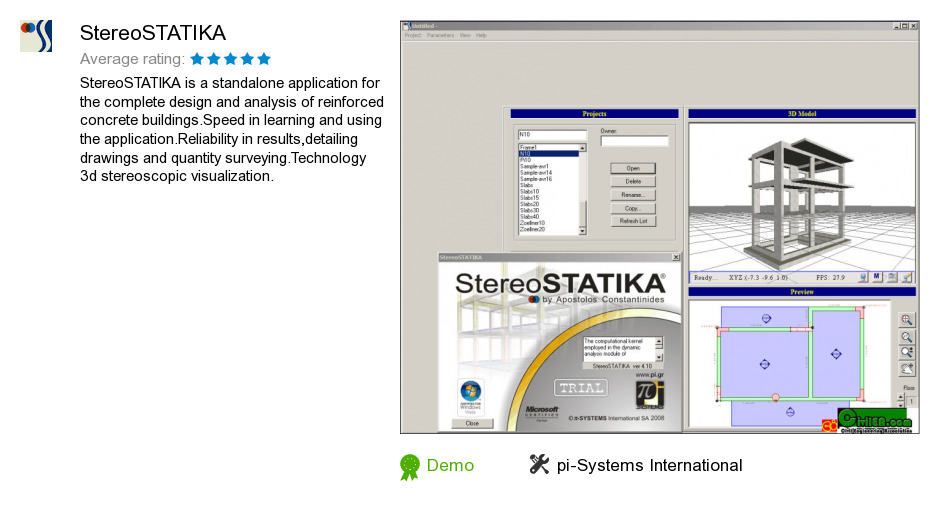Select Frame1 in the projects list
The width and height of the screenshot is (940, 511).
point(548,148)
